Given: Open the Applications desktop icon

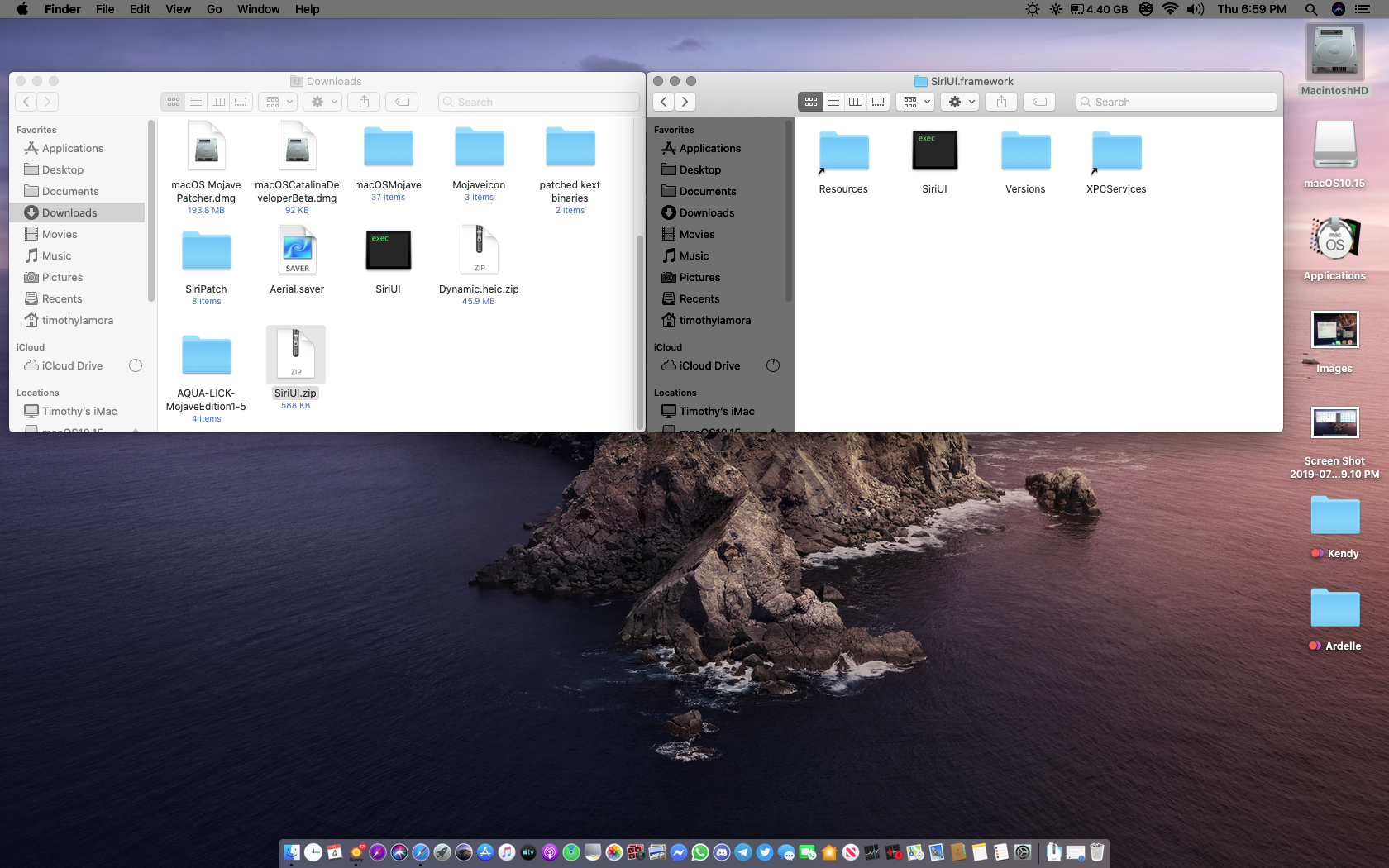Looking at the screenshot, I should point(1334,240).
